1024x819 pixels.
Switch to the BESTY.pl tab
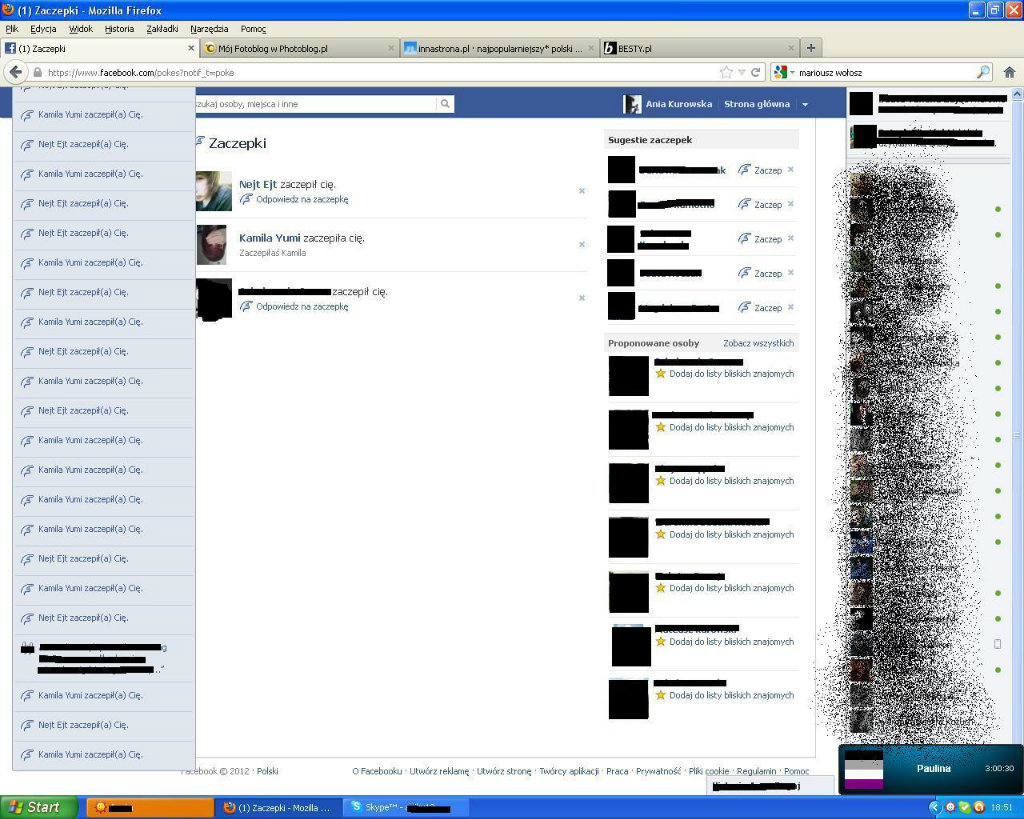pyautogui.click(x=699, y=48)
